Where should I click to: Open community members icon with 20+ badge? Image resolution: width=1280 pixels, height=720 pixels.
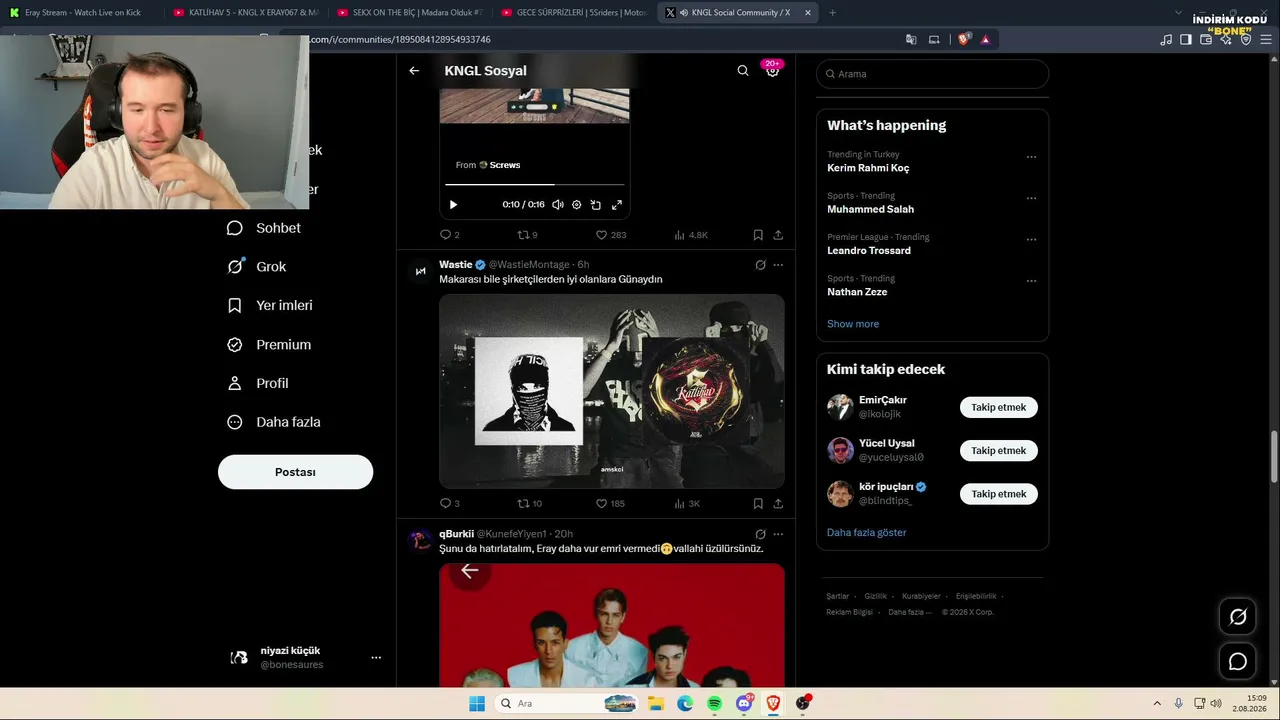coord(772,70)
